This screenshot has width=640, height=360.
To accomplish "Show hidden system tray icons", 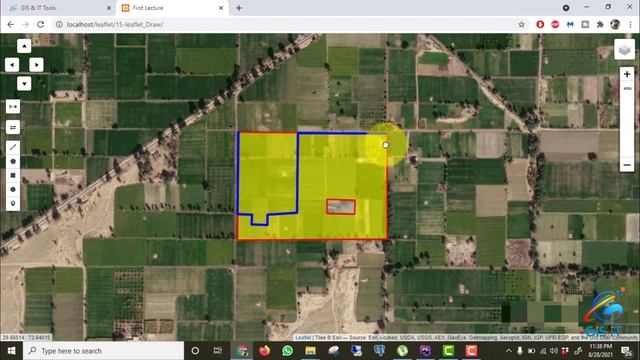I will coord(509,351).
